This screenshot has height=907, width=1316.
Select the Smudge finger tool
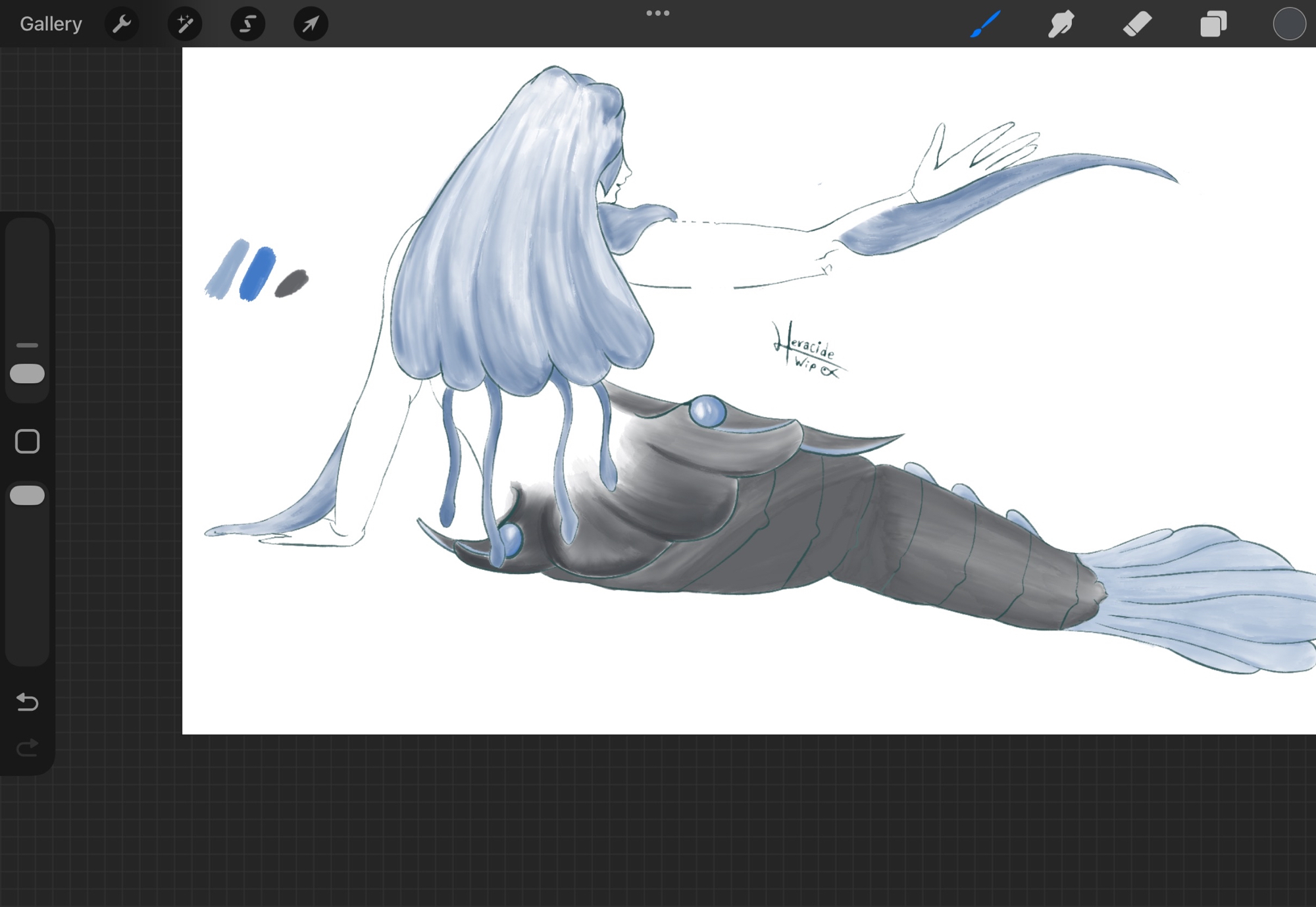(1061, 24)
